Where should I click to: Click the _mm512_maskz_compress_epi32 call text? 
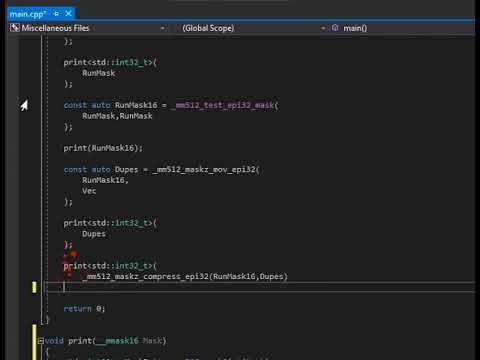145,276
